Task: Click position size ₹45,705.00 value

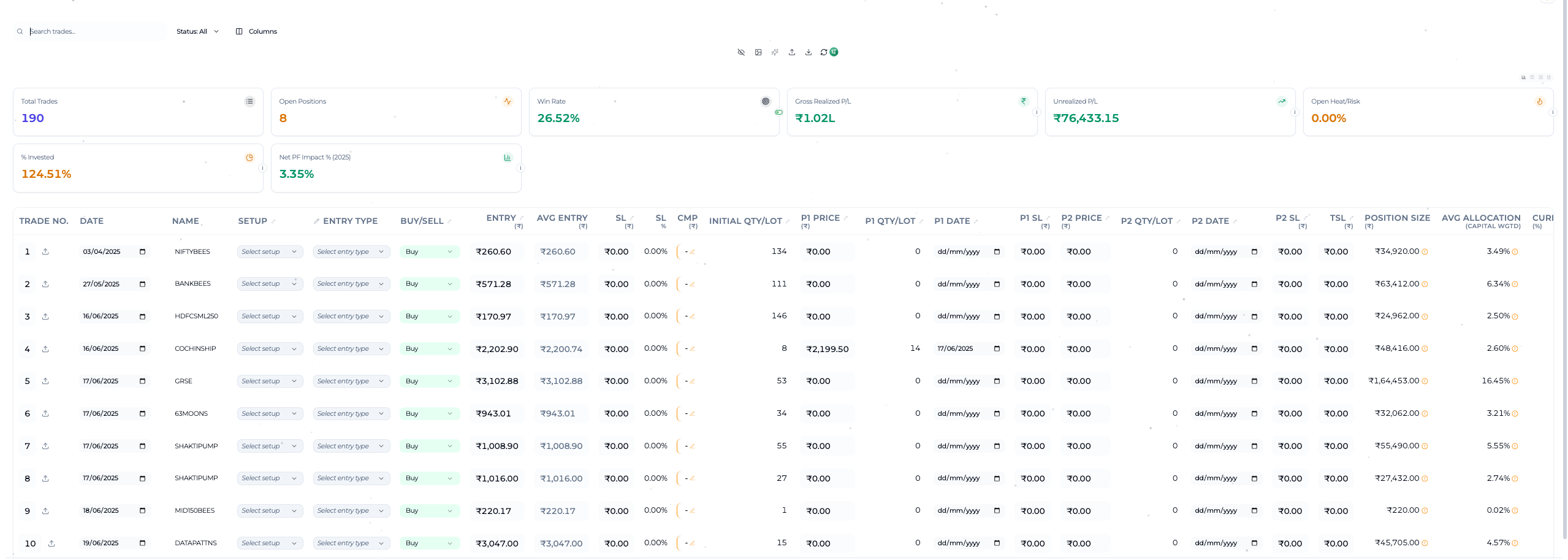Action: 1396,543
